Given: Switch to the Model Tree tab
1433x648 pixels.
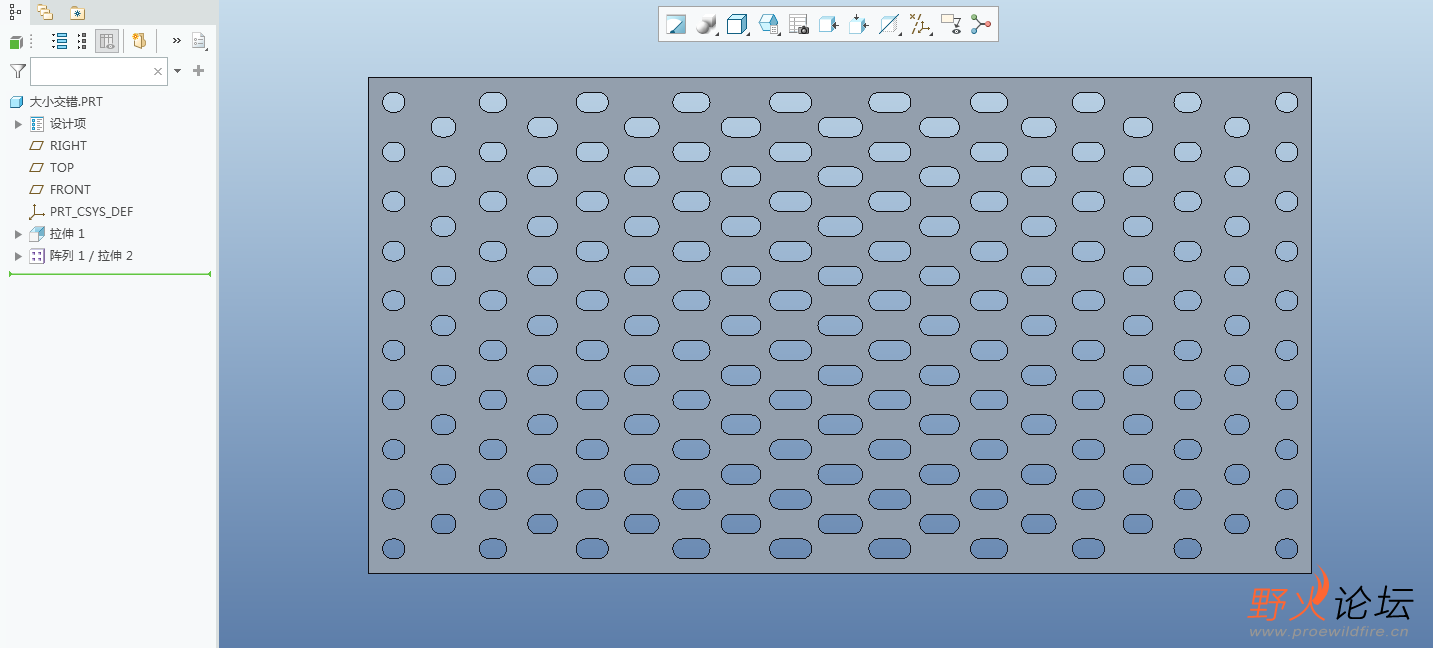Looking at the screenshot, I should coord(15,12).
